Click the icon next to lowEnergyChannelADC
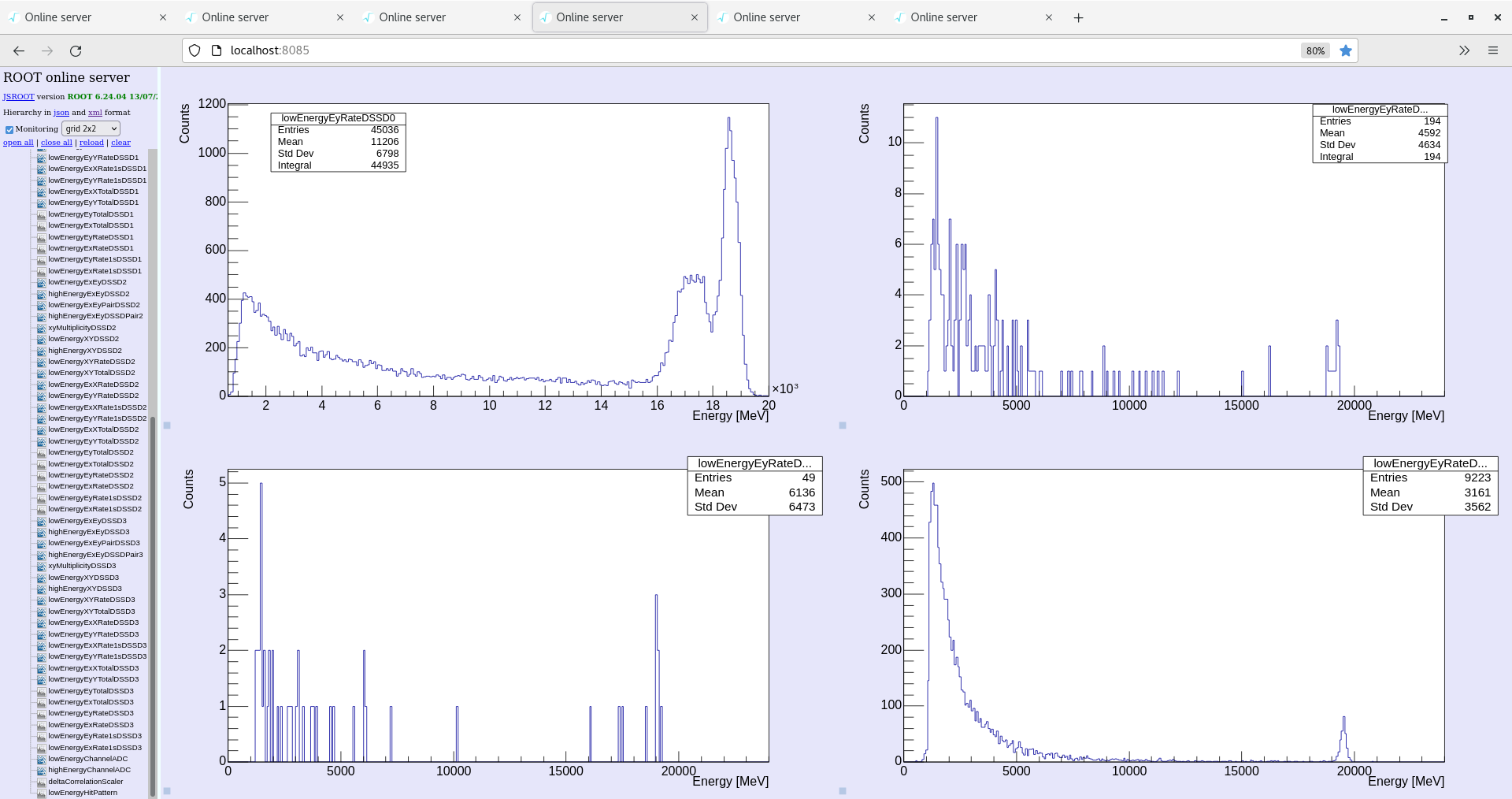 point(42,759)
